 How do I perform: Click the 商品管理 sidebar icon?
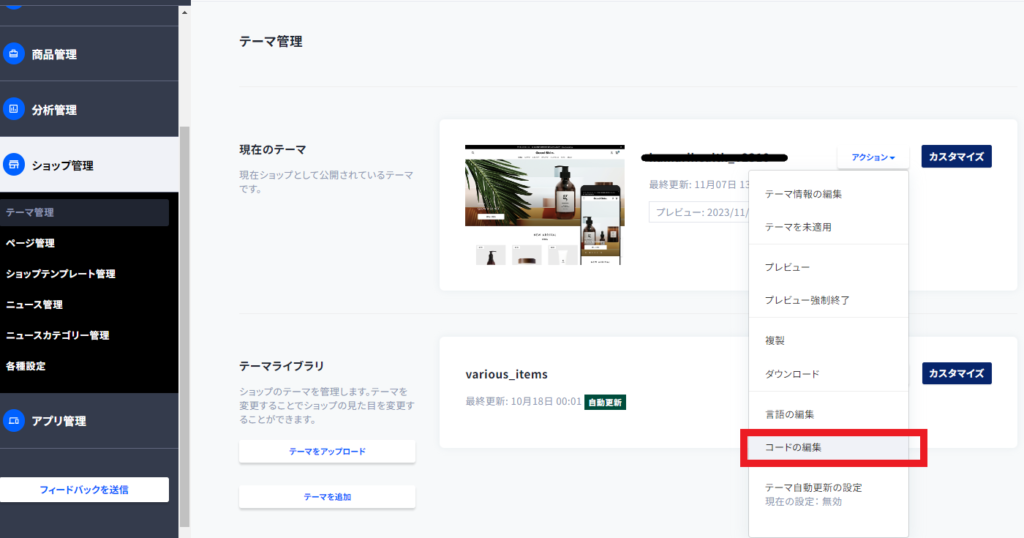pos(13,54)
